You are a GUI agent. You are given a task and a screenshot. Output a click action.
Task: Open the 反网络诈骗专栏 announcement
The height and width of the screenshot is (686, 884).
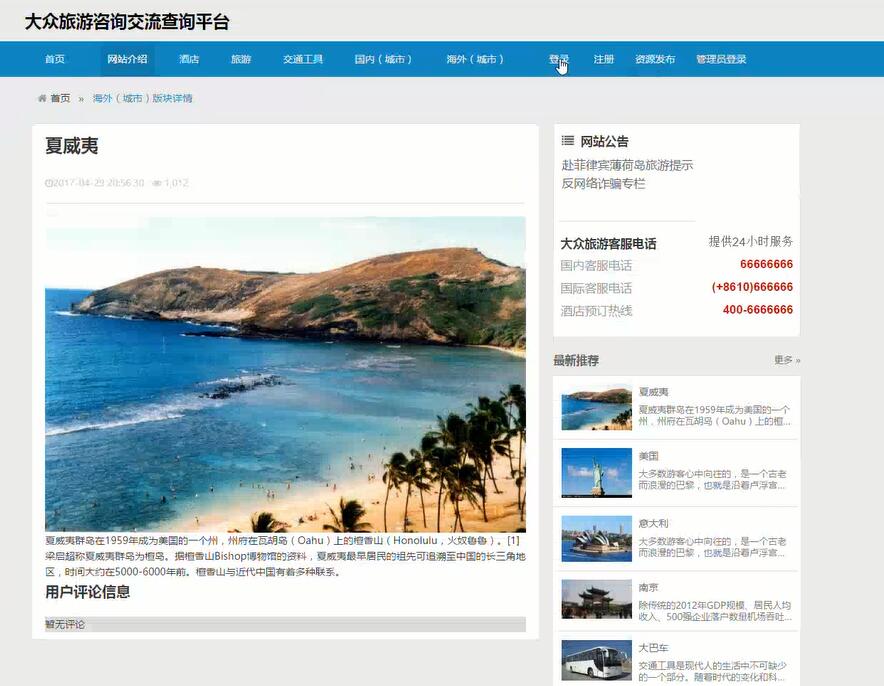tap(603, 183)
